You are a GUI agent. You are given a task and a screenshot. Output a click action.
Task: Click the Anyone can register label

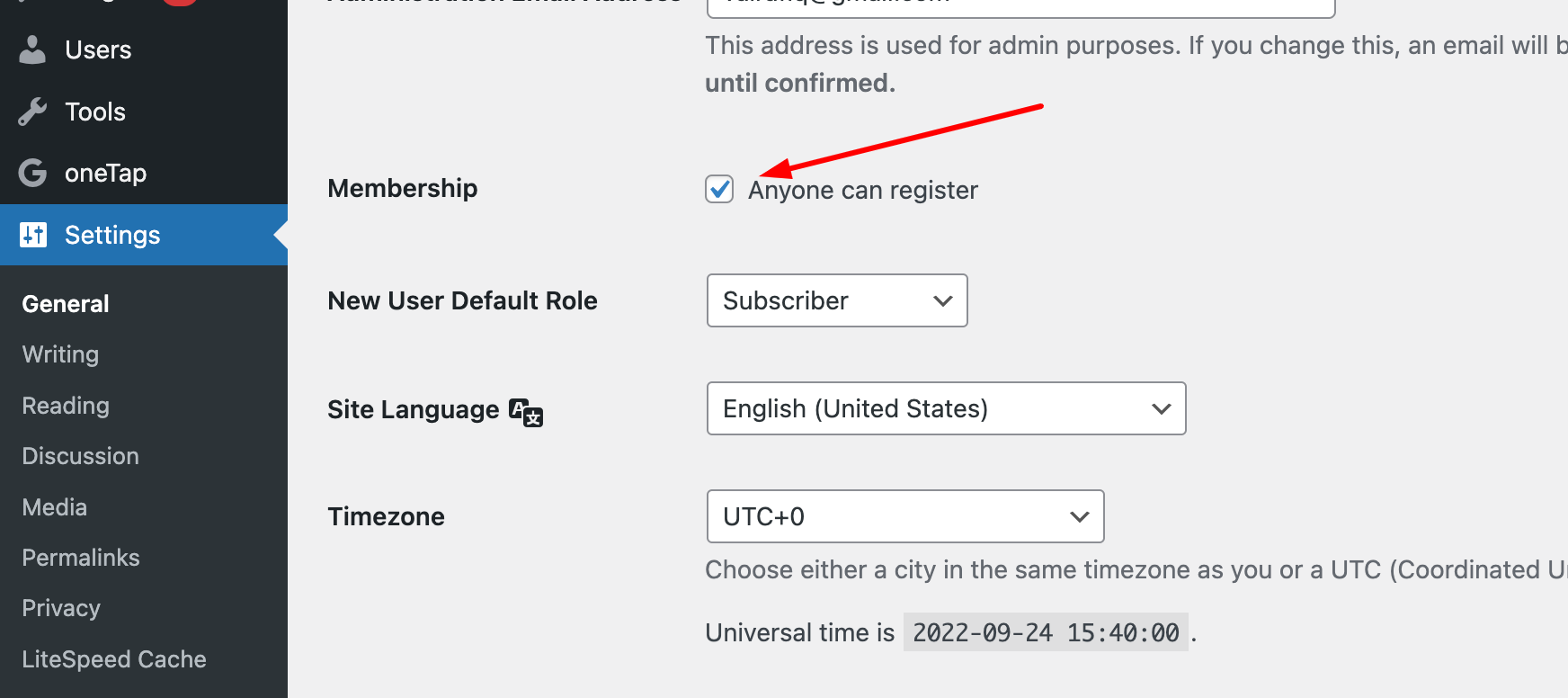click(x=862, y=190)
